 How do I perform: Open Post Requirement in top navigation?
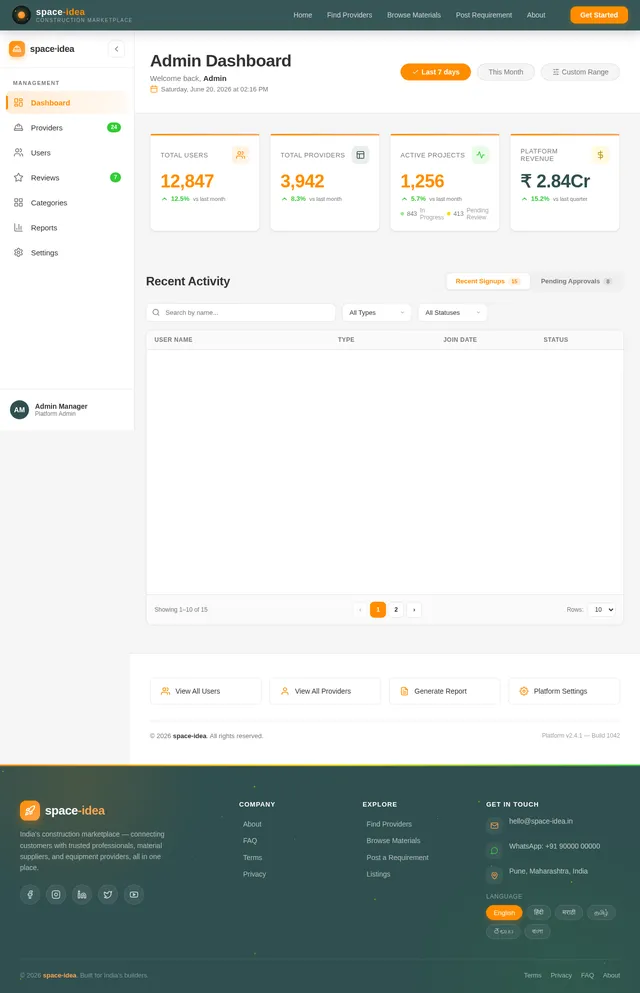[484, 15]
